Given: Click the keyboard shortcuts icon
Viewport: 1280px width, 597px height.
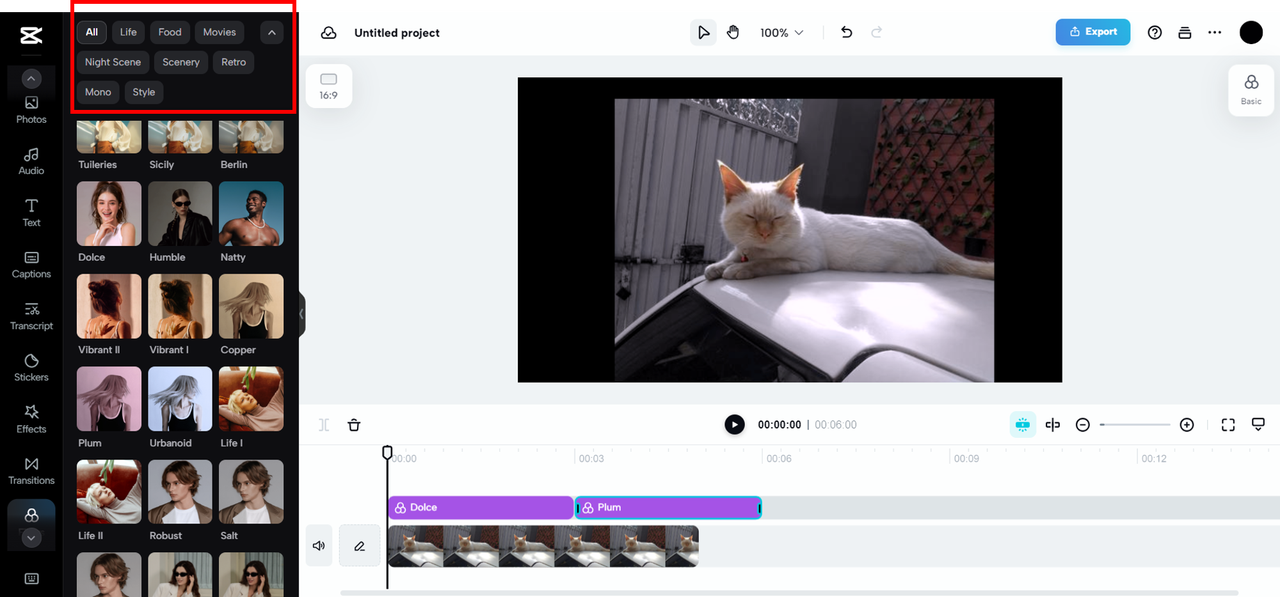Looking at the screenshot, I should [31, 578].
